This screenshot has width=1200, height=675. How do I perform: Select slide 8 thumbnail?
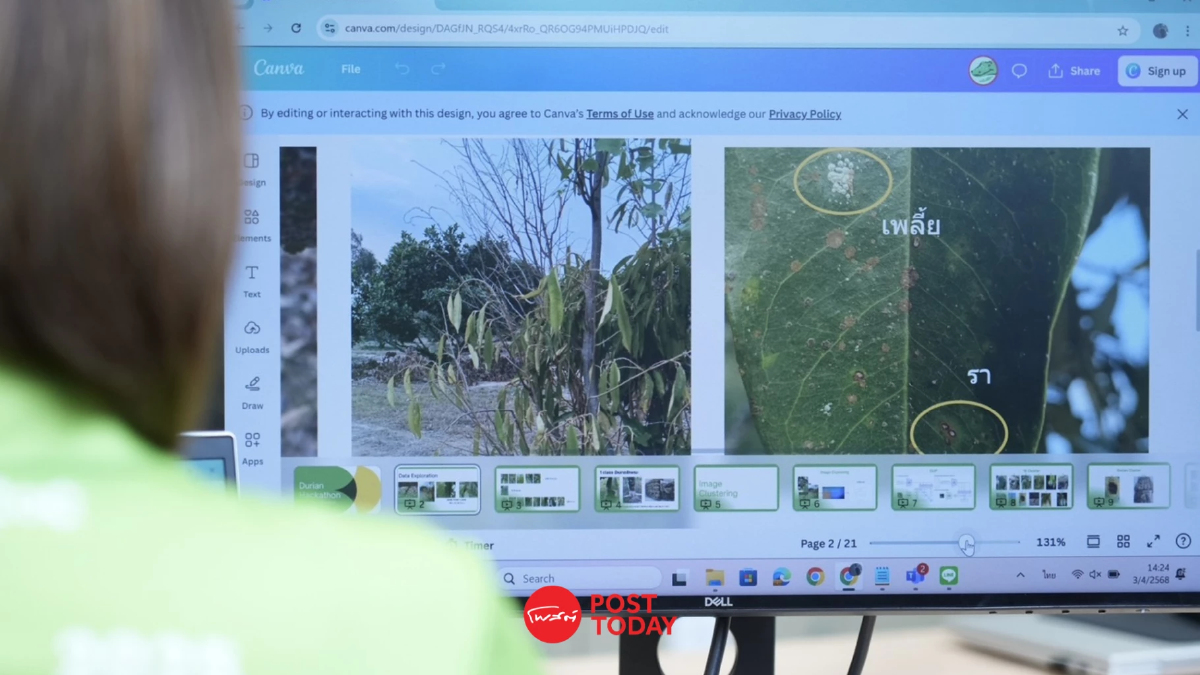[x=1031, y=486]
